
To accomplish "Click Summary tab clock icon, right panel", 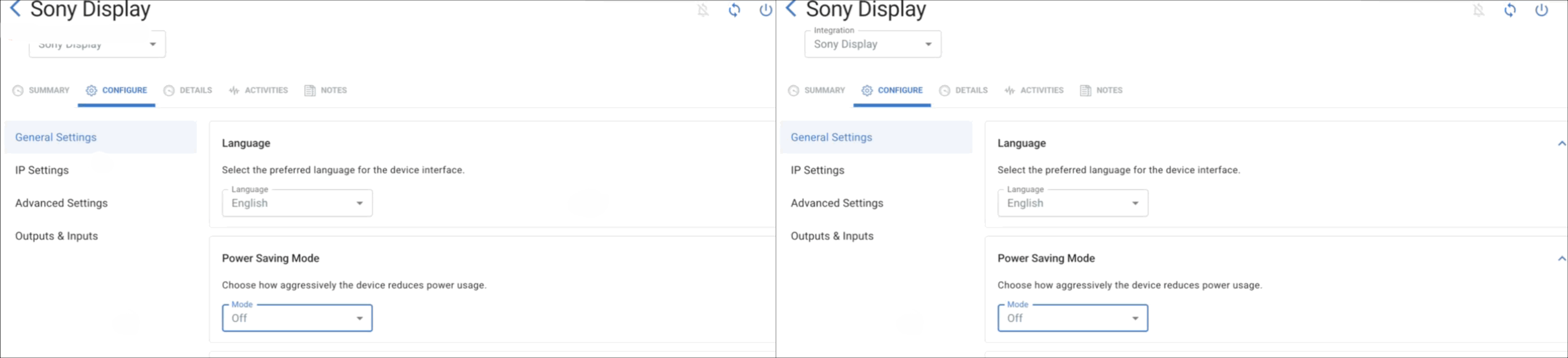I will 794,90.
